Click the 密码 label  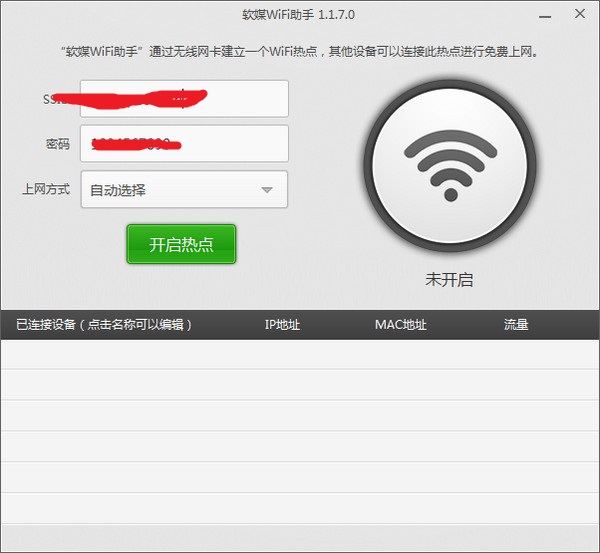point(58,144)
